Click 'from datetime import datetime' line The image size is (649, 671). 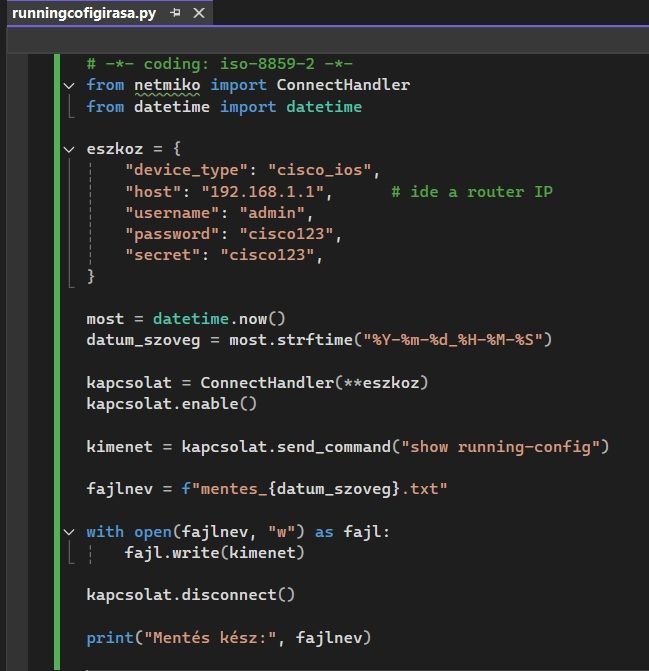click(x=224, y=107)
